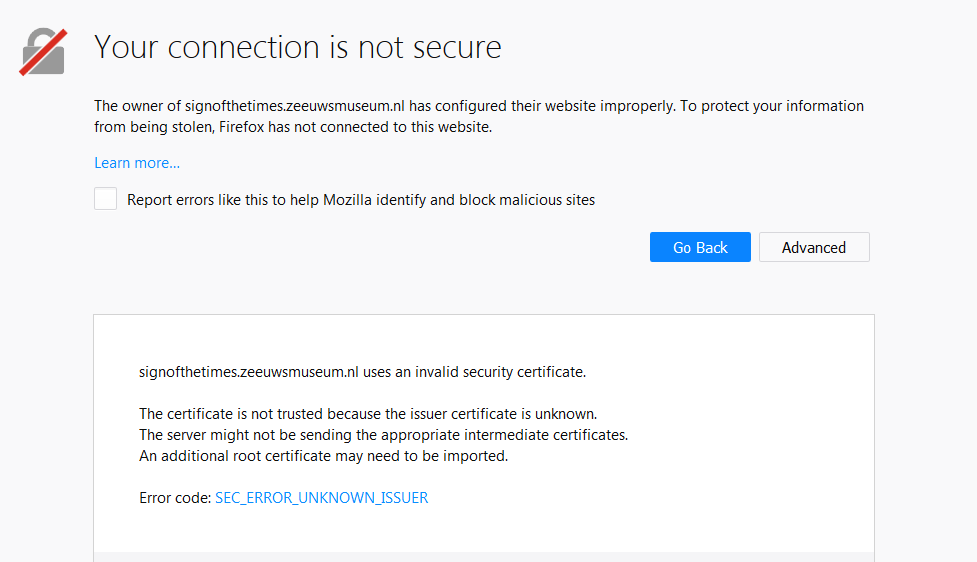Tick the report errors to Mozilla checkbox
Viewport: 977px width, 562px height.
tap(106, 199)
